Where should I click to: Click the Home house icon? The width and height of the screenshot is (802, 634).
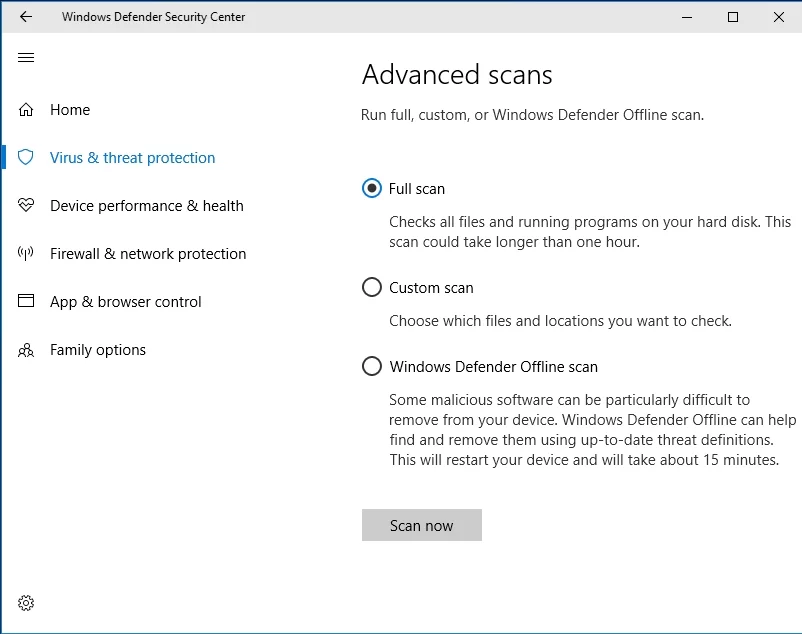pos(26,110)
